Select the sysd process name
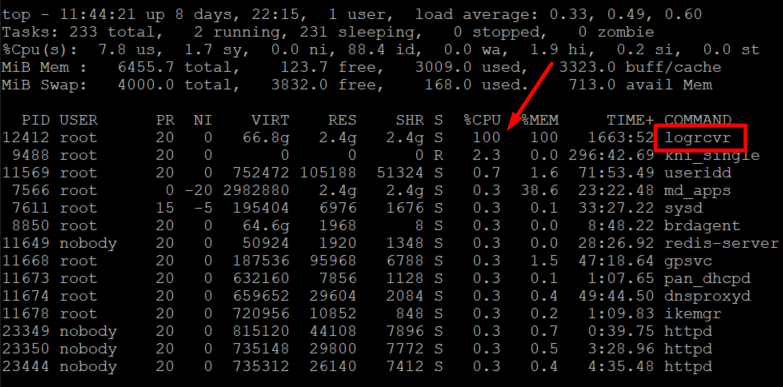 pyautogui.click(x=684, y=208)
